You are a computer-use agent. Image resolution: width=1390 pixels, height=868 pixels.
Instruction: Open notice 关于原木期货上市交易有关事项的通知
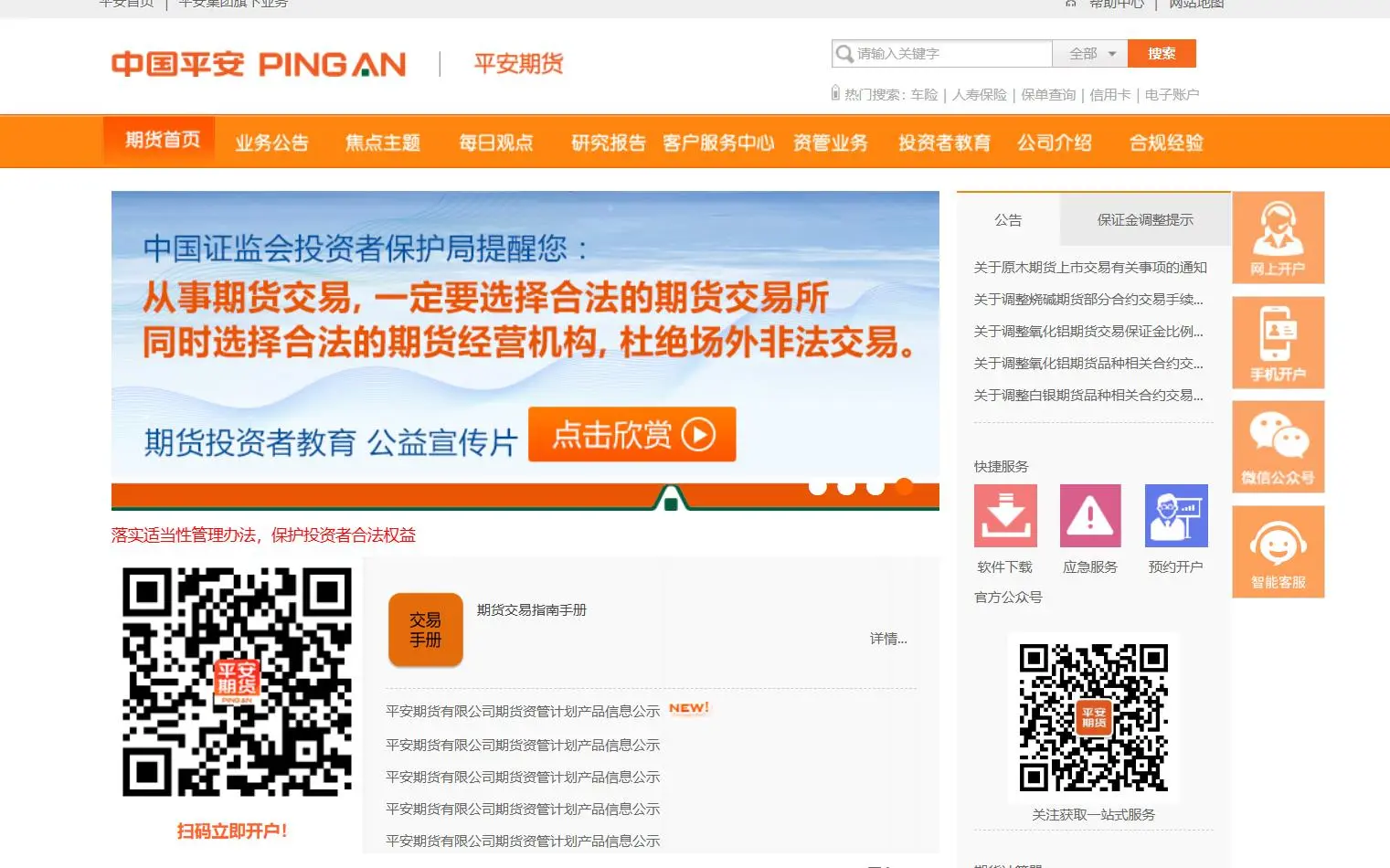[x=1090, y=268]
